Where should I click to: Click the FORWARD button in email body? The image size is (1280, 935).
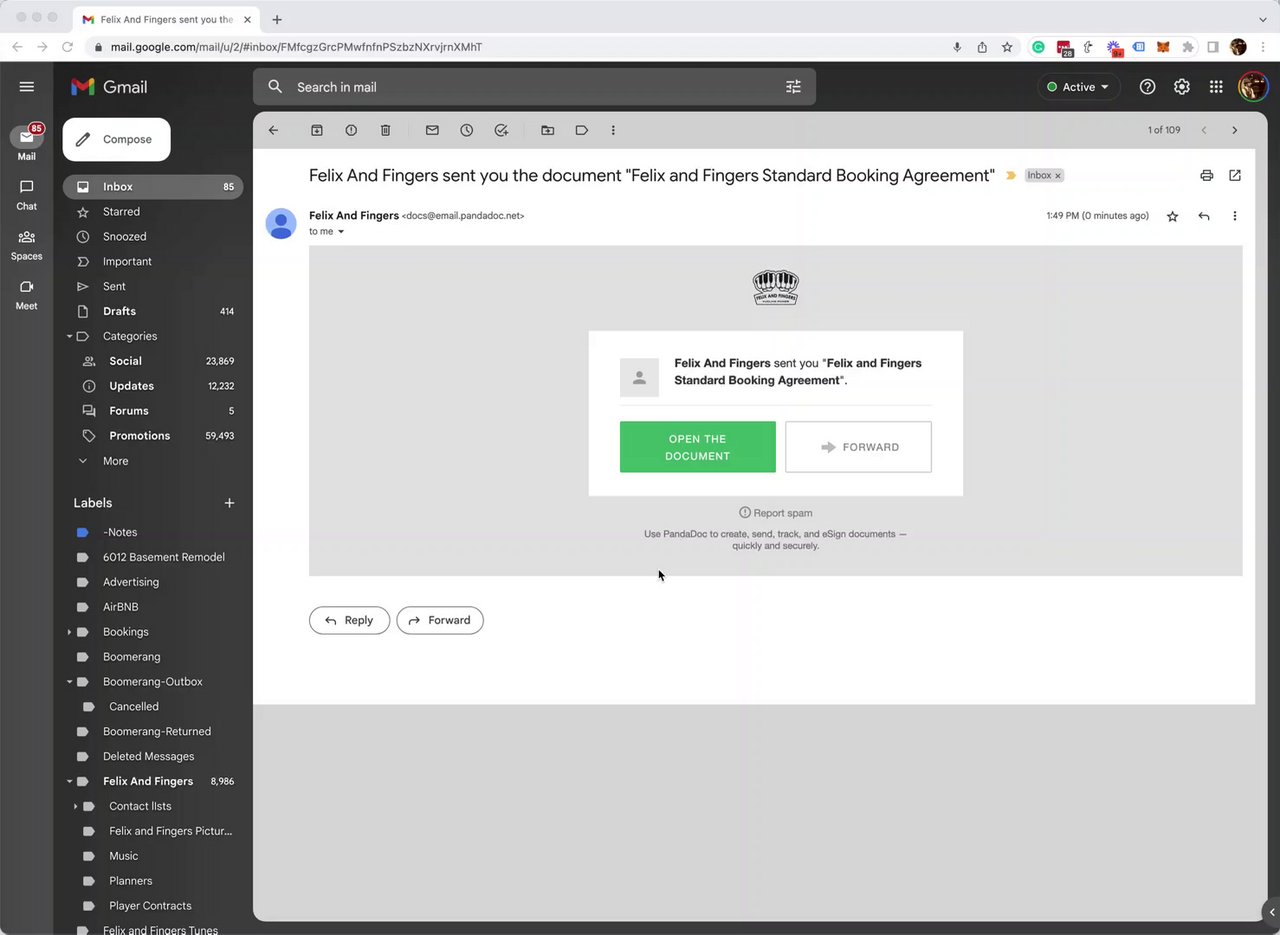[x=859, y=447]
